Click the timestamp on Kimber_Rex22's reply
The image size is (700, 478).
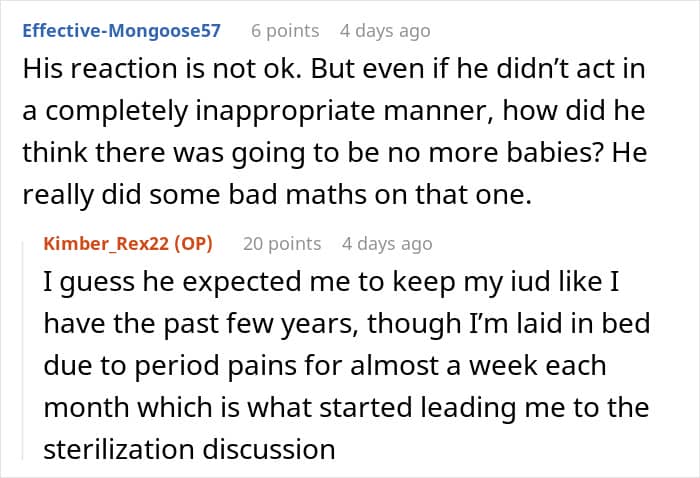(386, 244)
